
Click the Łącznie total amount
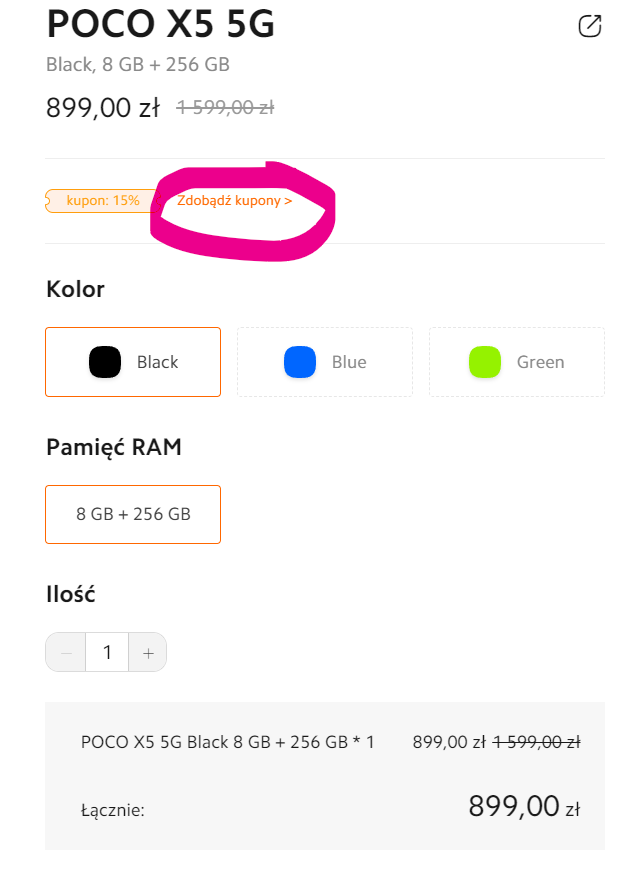click(x=524, y=807)
